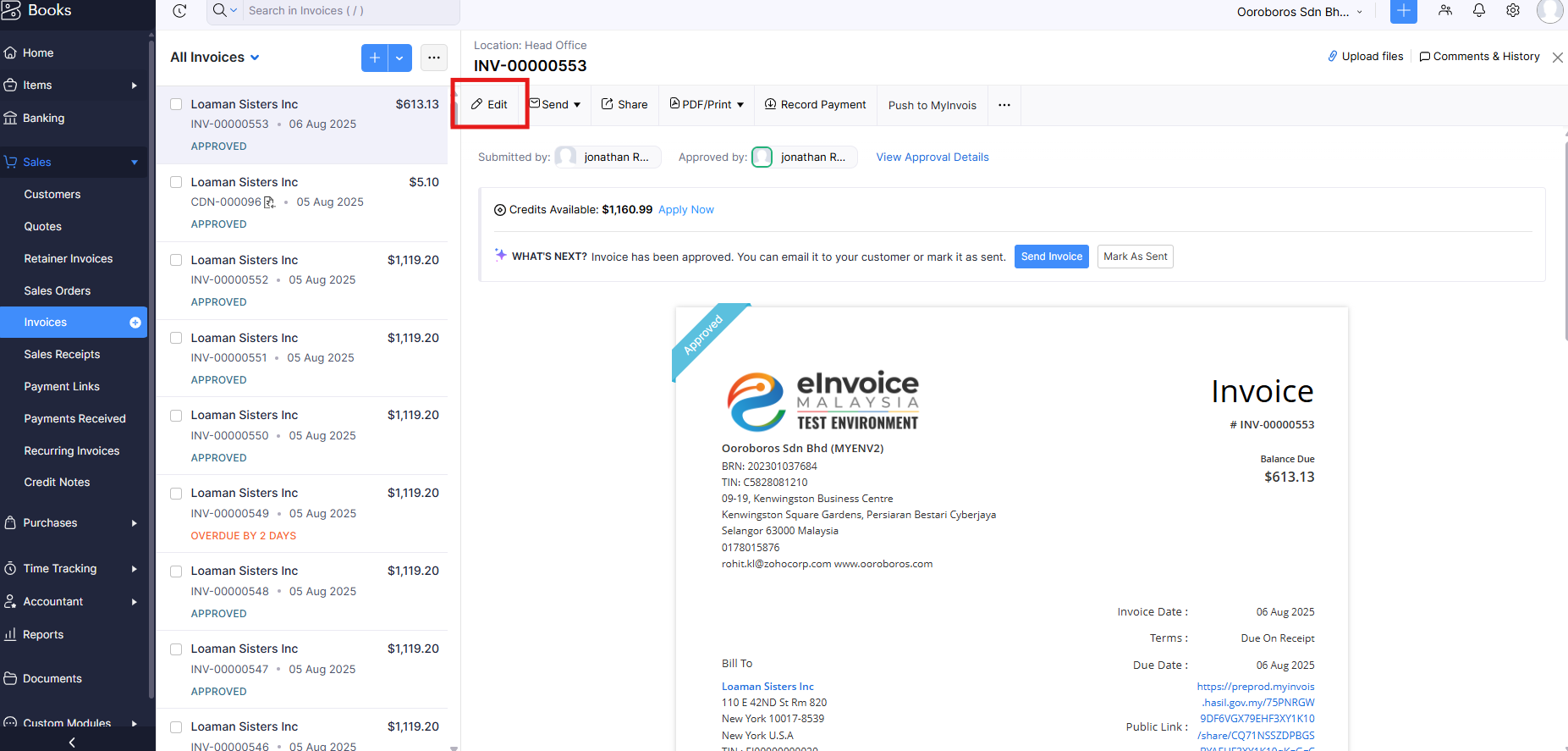Focus the Search in Invoices field
The height and width of the screenshot is (751, 1568).
click(350, 11)
